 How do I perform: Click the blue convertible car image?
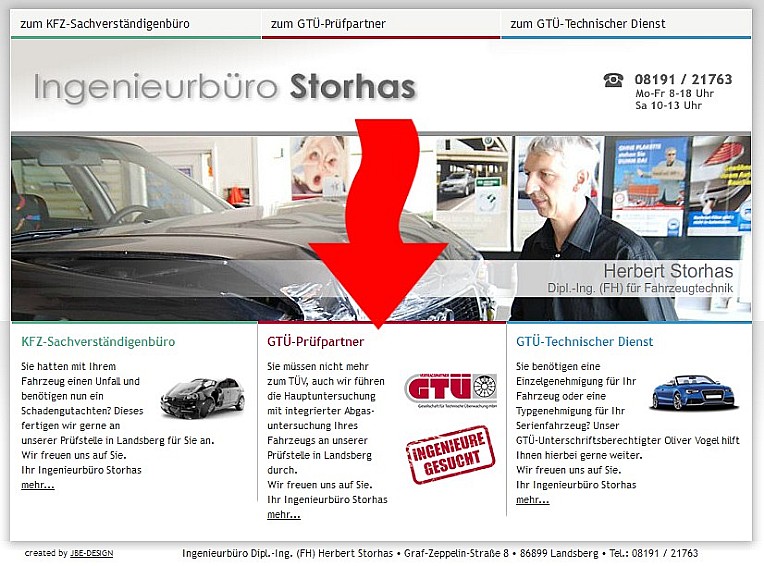(692, 392)
